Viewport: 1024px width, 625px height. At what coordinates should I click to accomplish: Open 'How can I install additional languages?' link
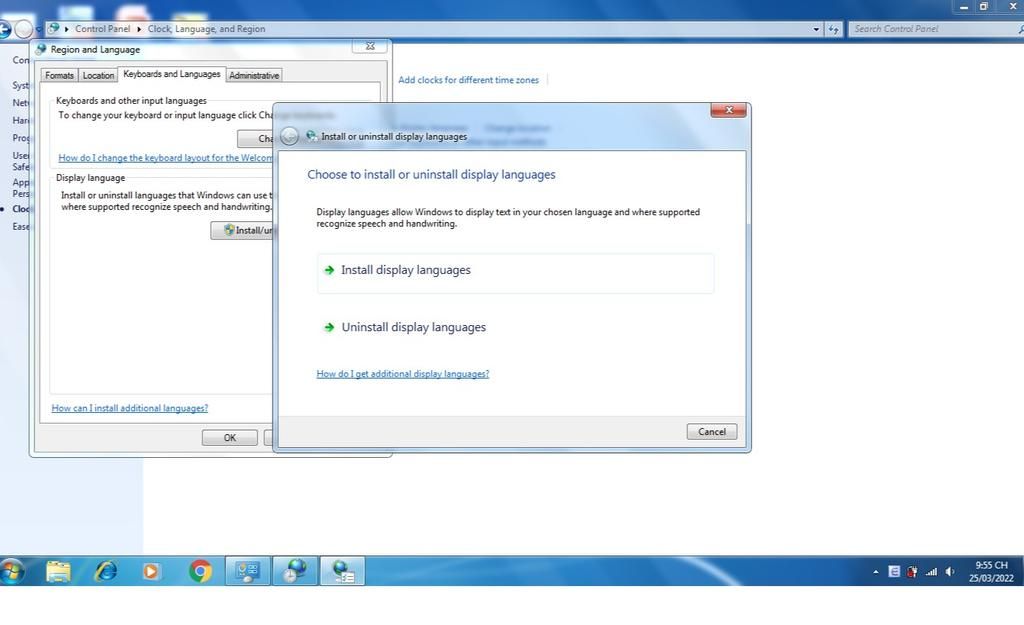[x=130, y=408]
